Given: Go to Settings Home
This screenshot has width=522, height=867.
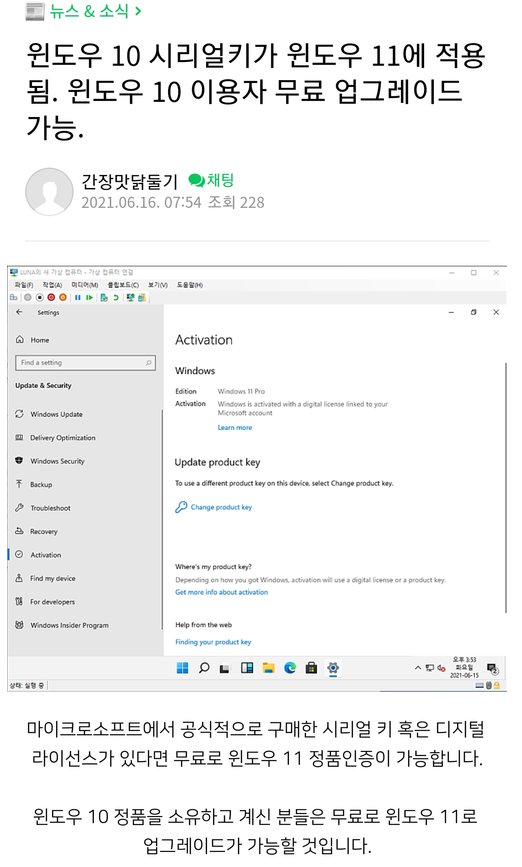Looking at the screenshot, I should pyautogui.click(x=32, y=340).
